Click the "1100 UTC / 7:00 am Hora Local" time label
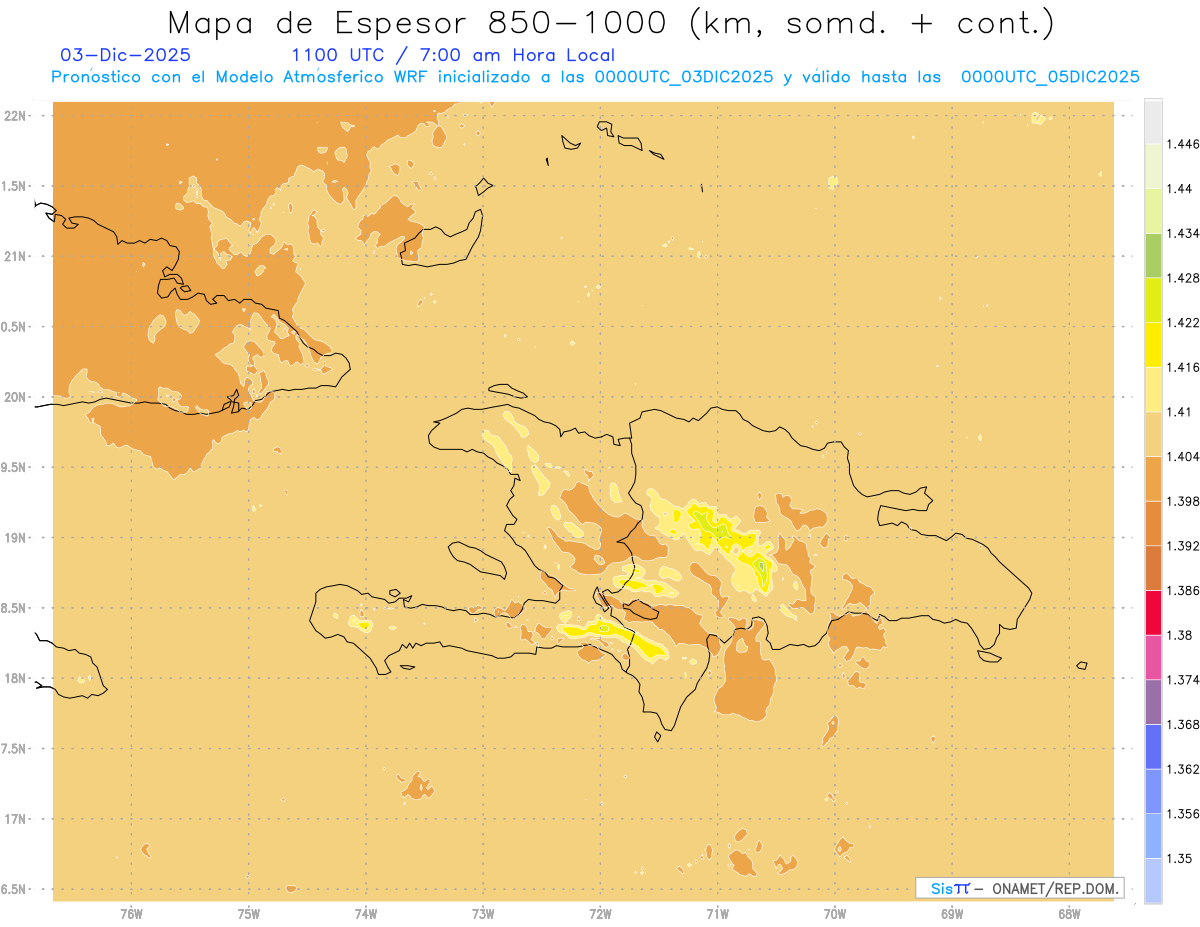This screenshot has height=927, width=1200. coord(453,55)
